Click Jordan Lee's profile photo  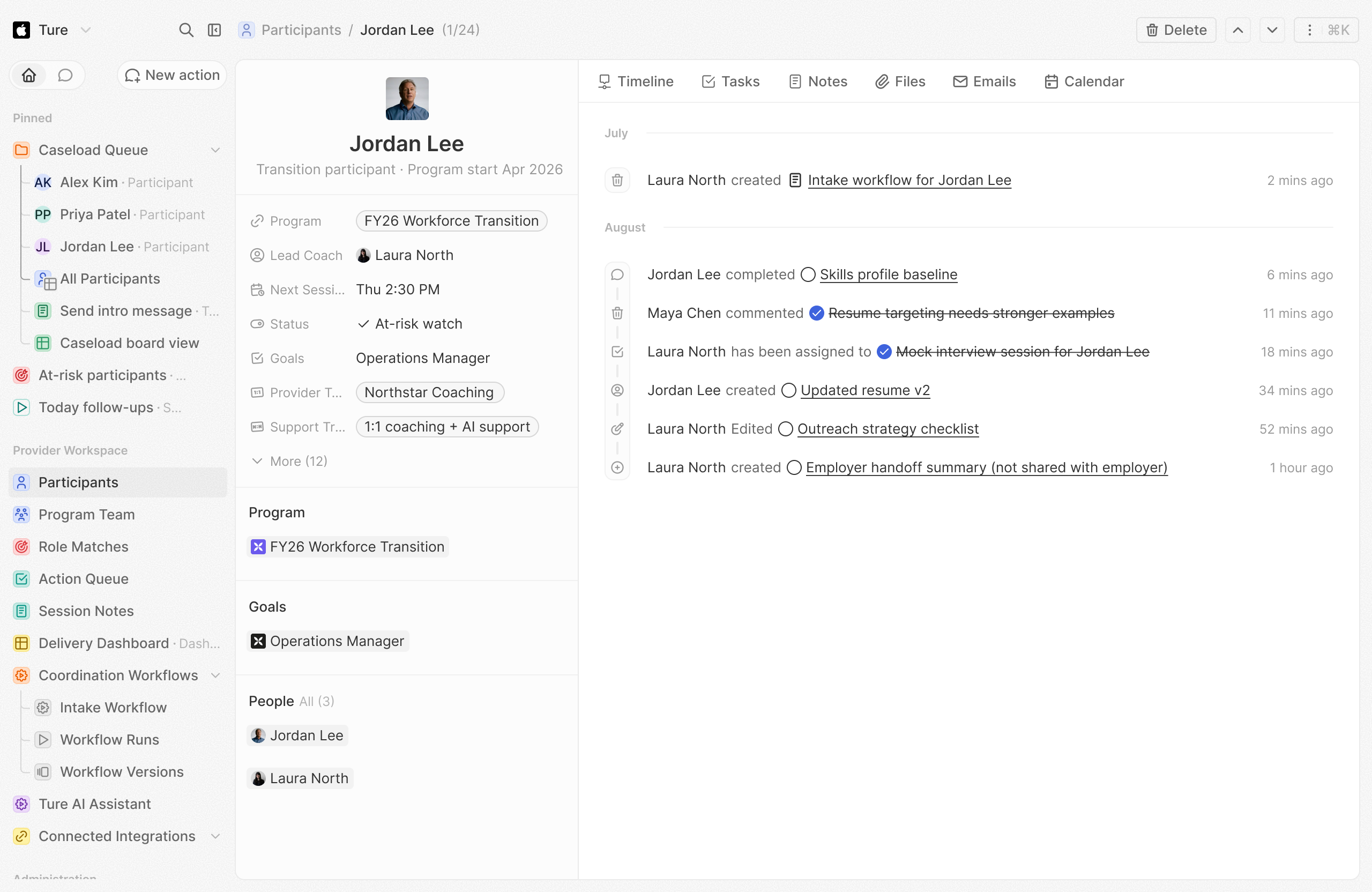(407, 99)
